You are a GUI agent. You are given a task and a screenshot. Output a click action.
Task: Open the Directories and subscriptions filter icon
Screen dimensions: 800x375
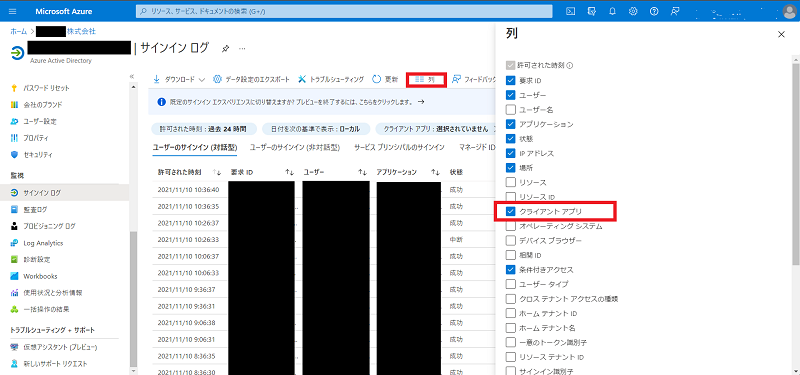coord(592,11)
